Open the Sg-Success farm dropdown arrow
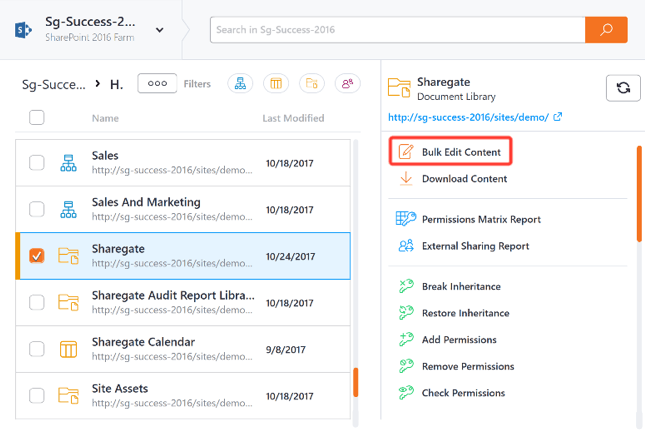Image resolution: width=645 pixels, height=434 pixels. click(x=160, y=30)
